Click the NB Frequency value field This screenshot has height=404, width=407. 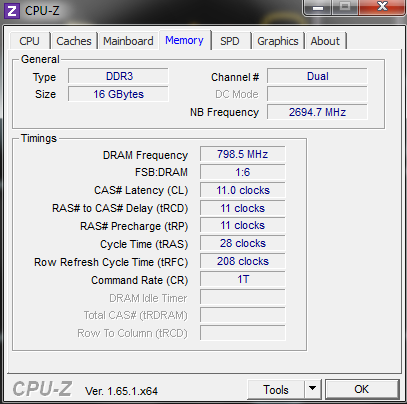(317, 112)
